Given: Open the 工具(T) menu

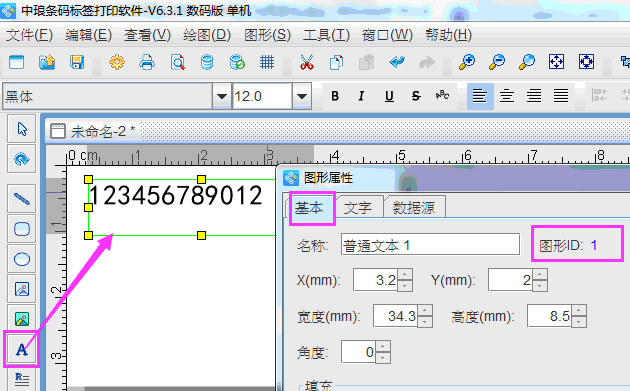Looking at the screenshot, I should (326, 35).
